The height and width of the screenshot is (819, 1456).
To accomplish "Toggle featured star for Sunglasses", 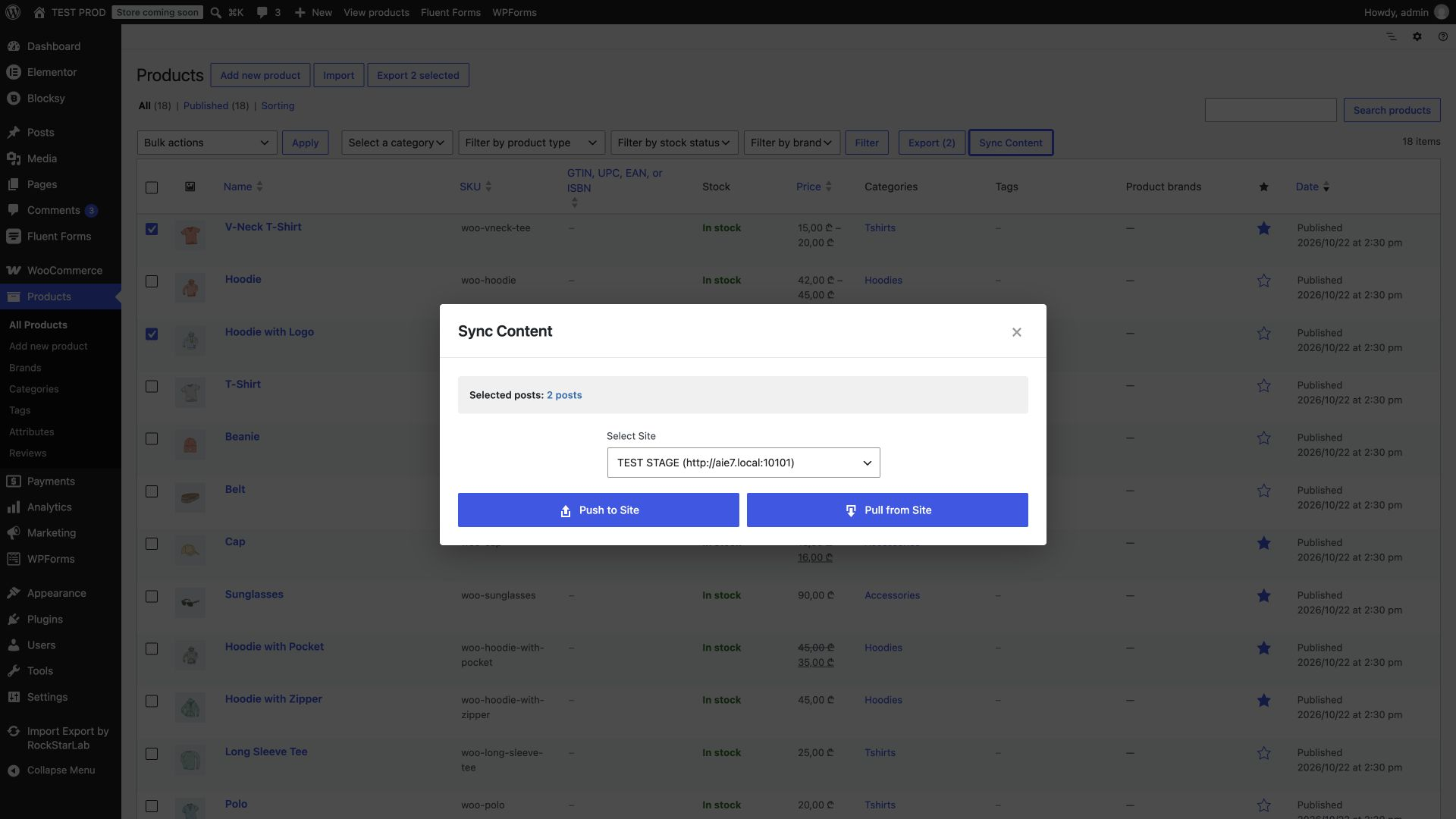I will coord(1263,596).
